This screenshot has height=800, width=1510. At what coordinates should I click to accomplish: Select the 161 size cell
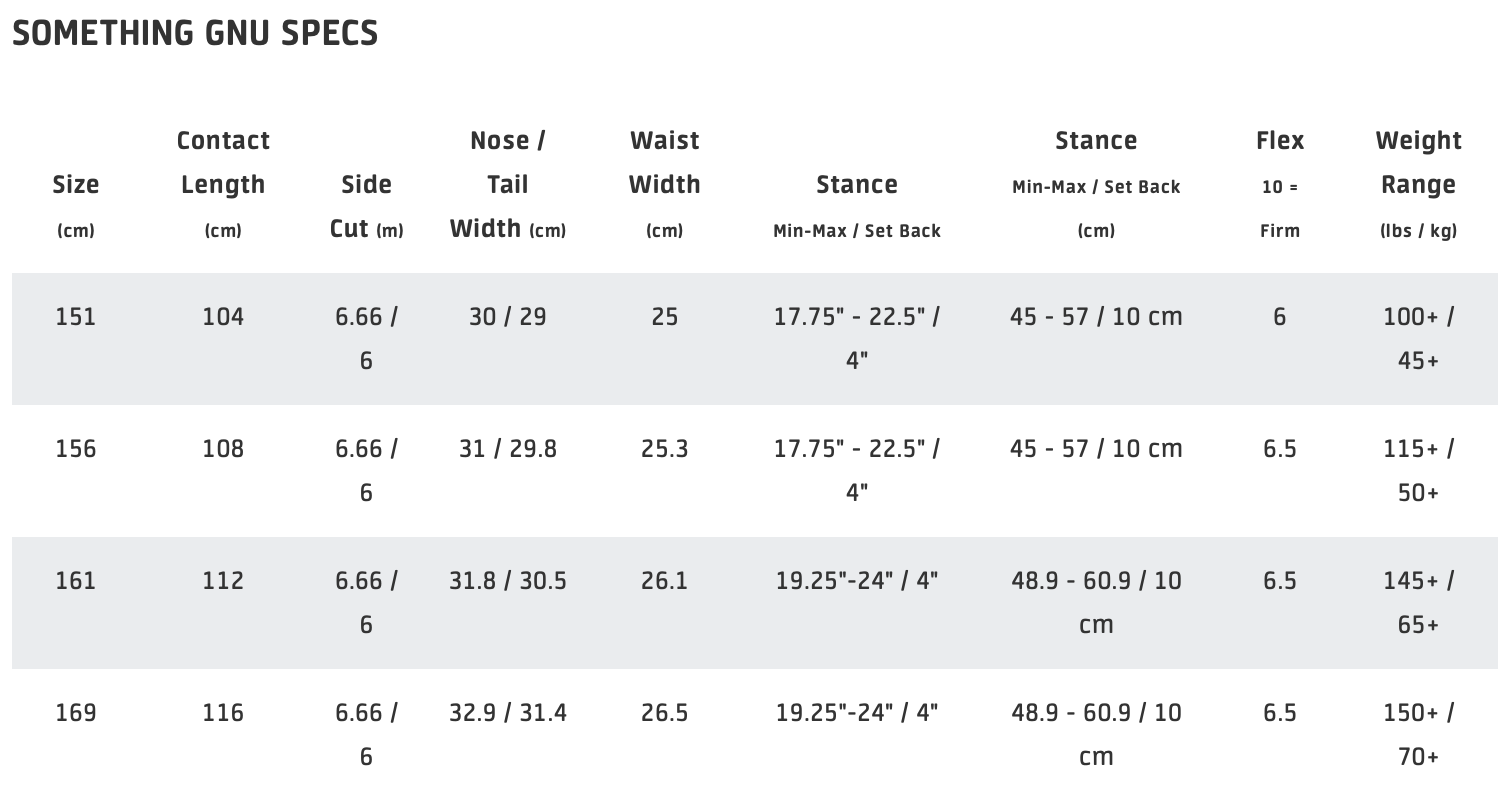(76, 581)
